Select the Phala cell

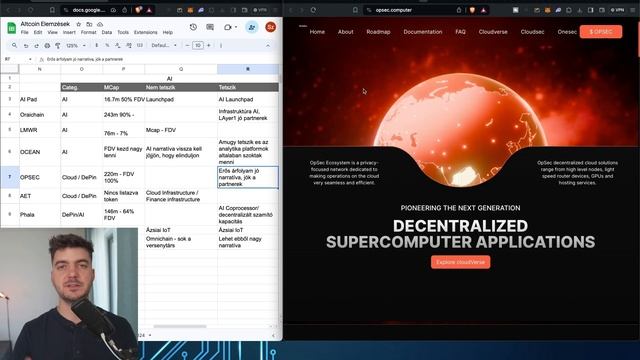pyautogui.click(x=40, y=214)
